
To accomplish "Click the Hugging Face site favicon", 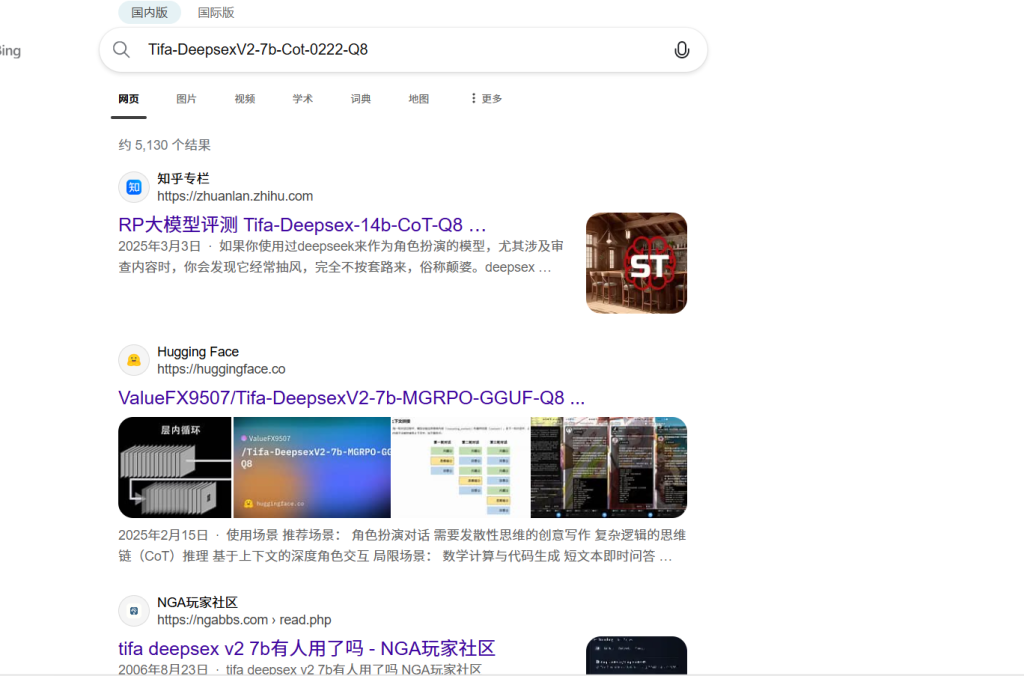I will (134, 360).
